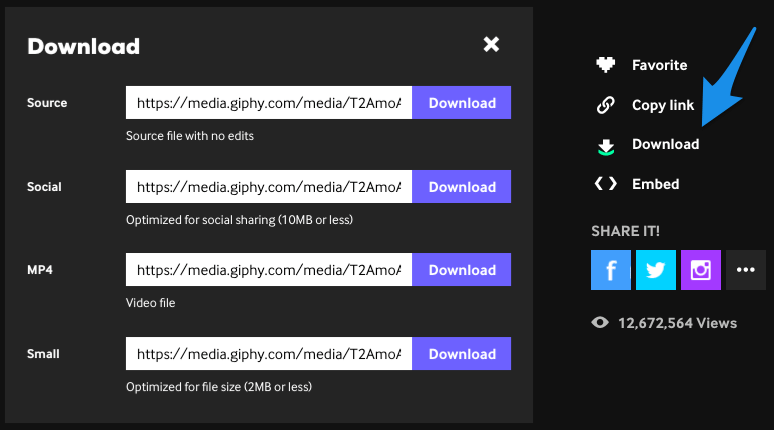This screenshot has width=774, height=430.
Task: Select the MP4 URL field
Action: (269, 270)
